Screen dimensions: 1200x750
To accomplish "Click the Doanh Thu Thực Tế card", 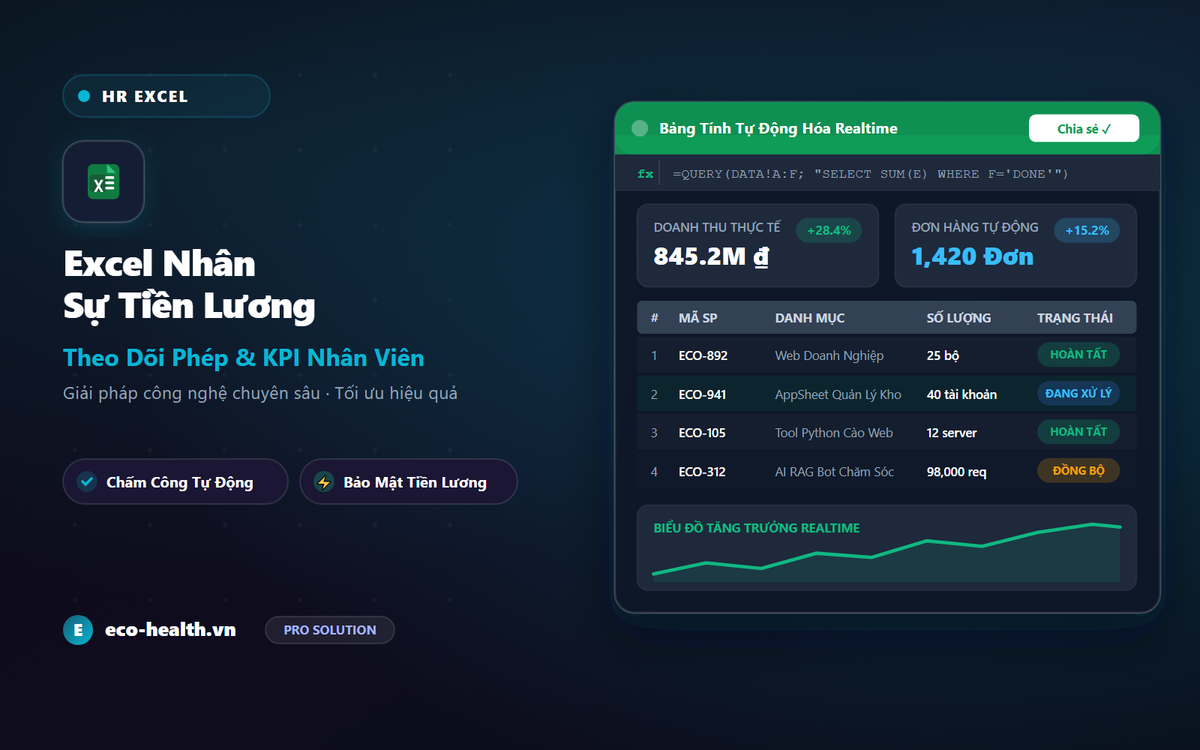I will (758, 246).
